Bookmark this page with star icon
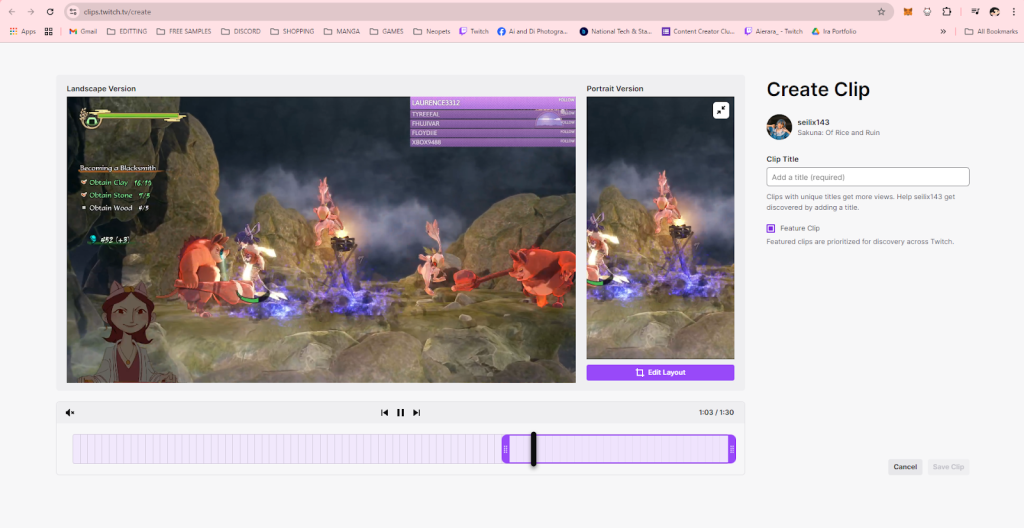The width and height of the screenshot is (1024, 528). click(881, 12)
